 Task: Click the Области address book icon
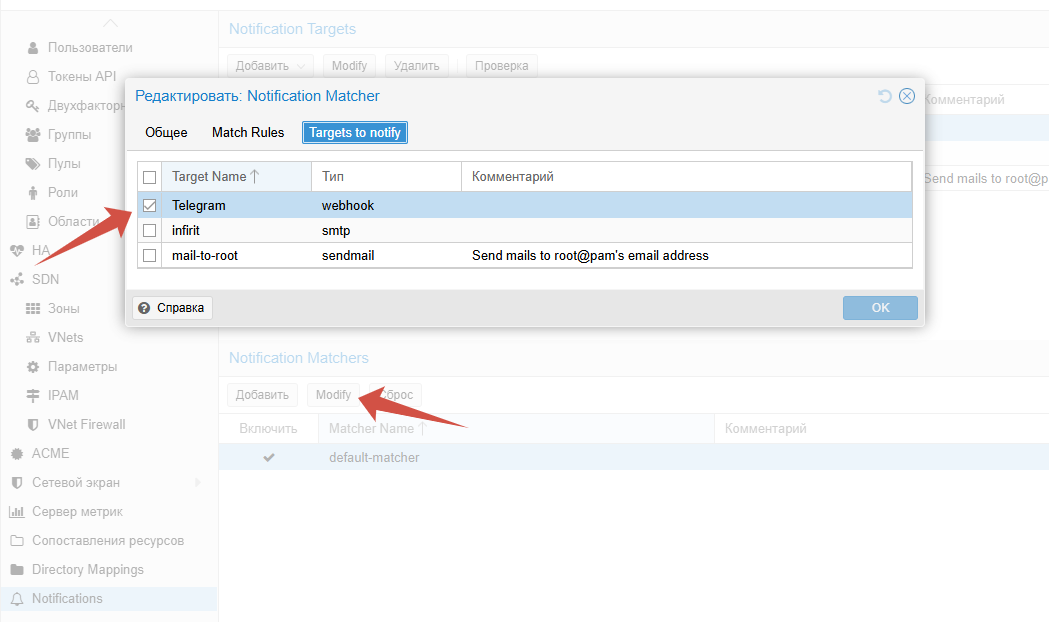(33, 221)
